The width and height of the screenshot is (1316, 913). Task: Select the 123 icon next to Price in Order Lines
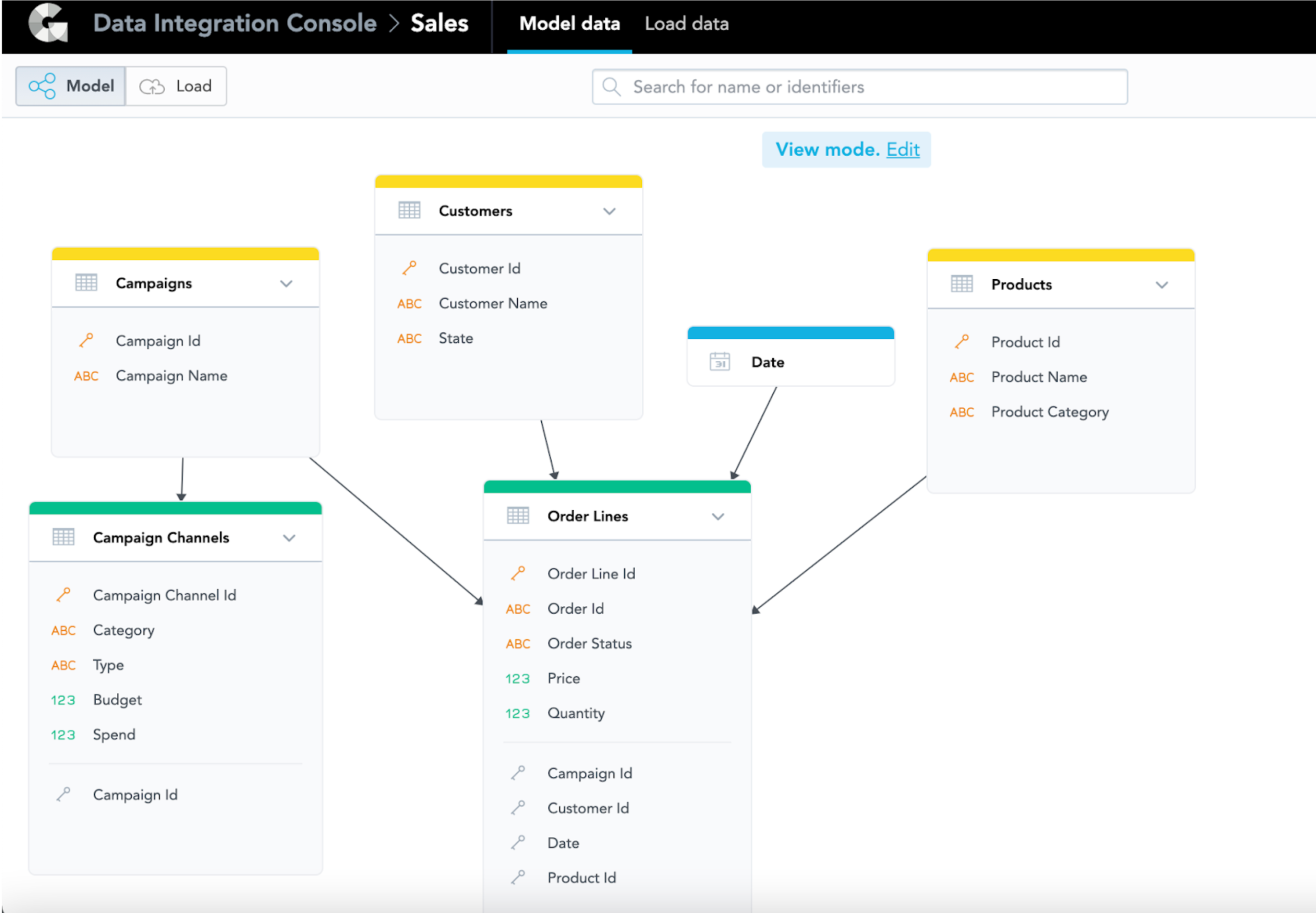(517, 679)
